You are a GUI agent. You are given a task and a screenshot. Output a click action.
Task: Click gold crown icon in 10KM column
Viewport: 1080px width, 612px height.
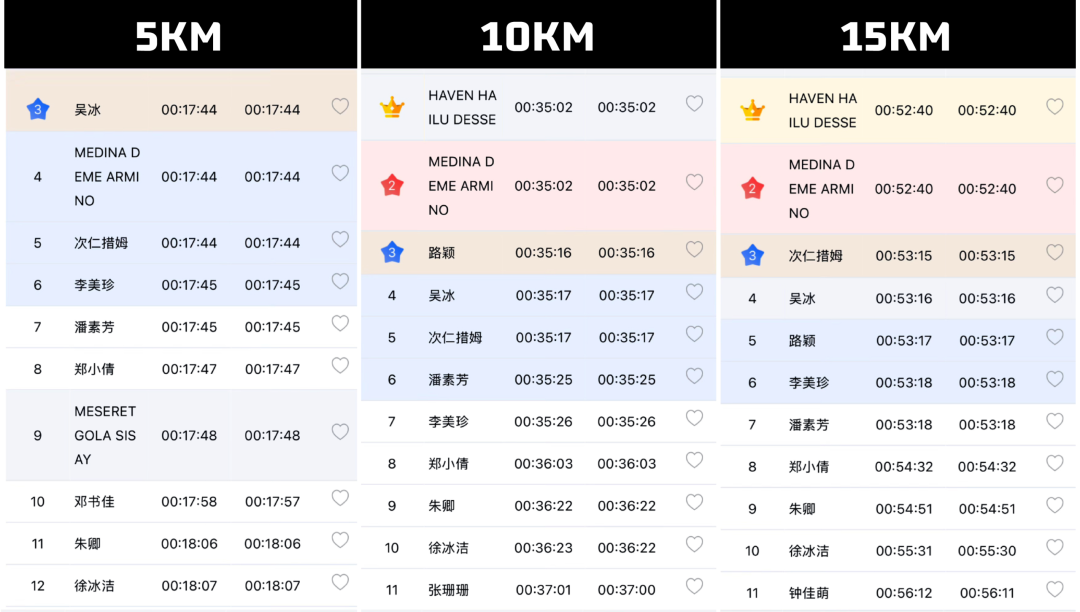392,107
